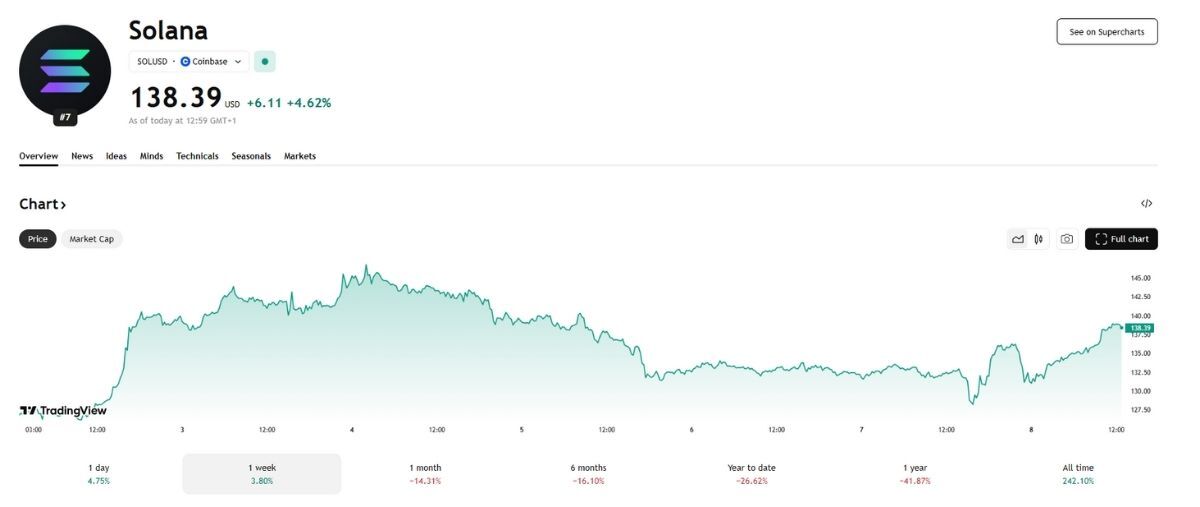Click the Coinbase exchange icon
The width and height of the screenshot is (1200, 507).
pyautogui.click(x=185, y=61)
